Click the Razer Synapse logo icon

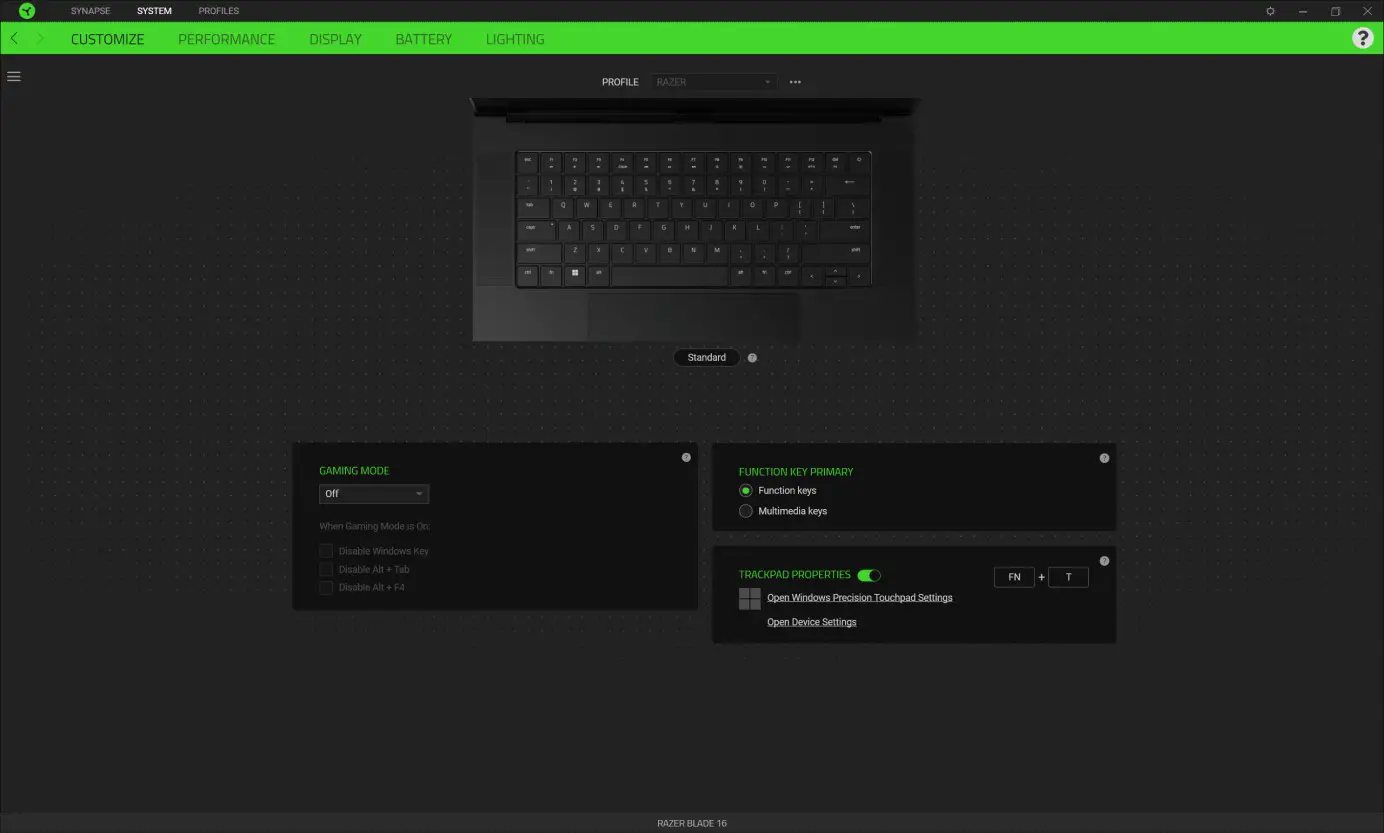tap(26, 10)
